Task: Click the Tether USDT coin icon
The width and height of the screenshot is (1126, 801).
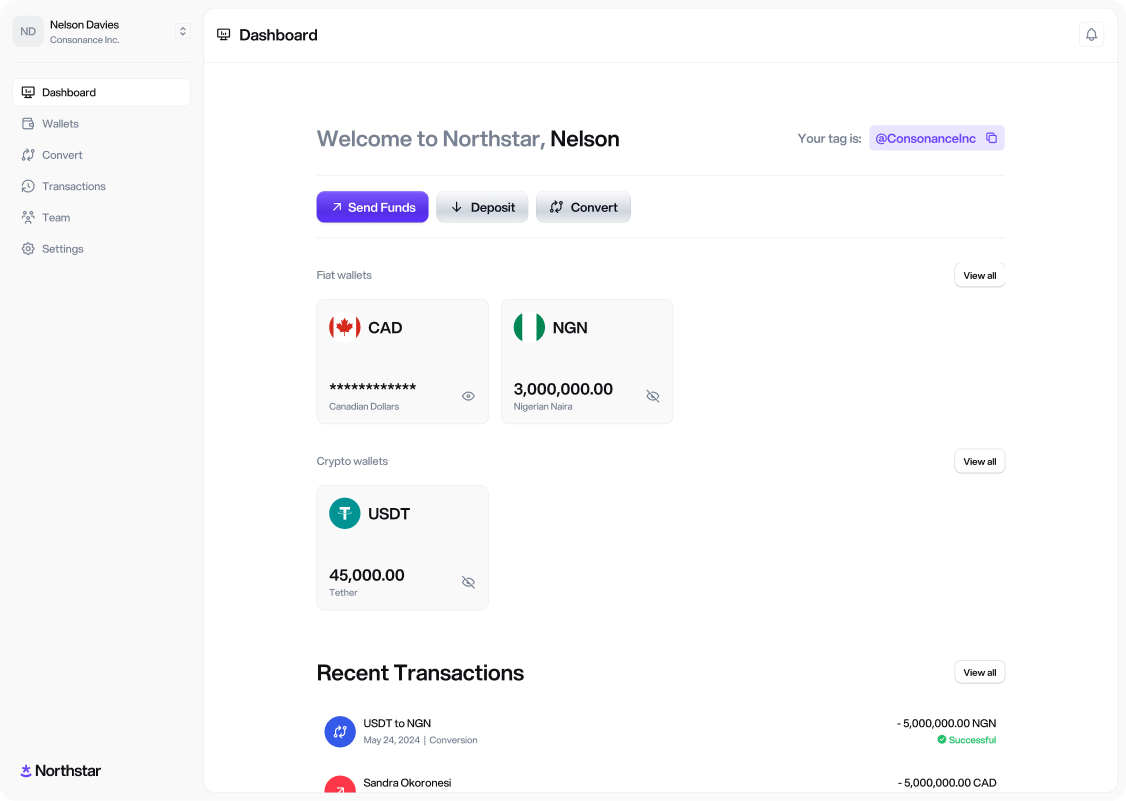Action: pyautogui.click(x=345, y=514)
